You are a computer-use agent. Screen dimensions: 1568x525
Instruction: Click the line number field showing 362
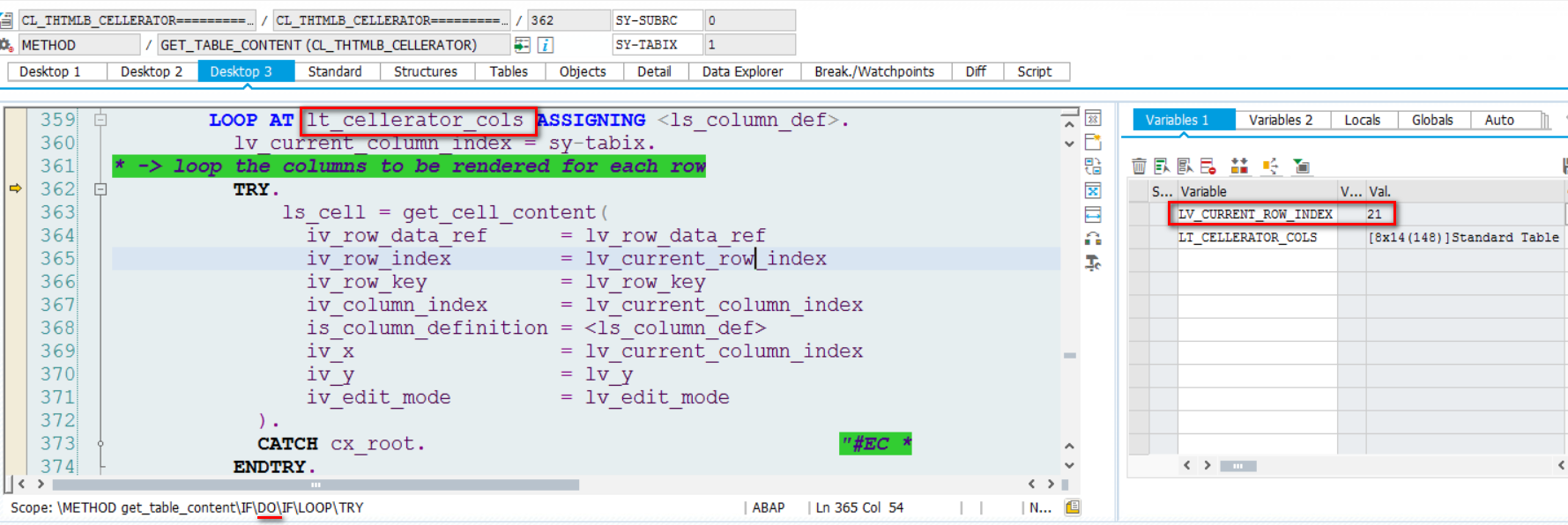tap(568, 20)
